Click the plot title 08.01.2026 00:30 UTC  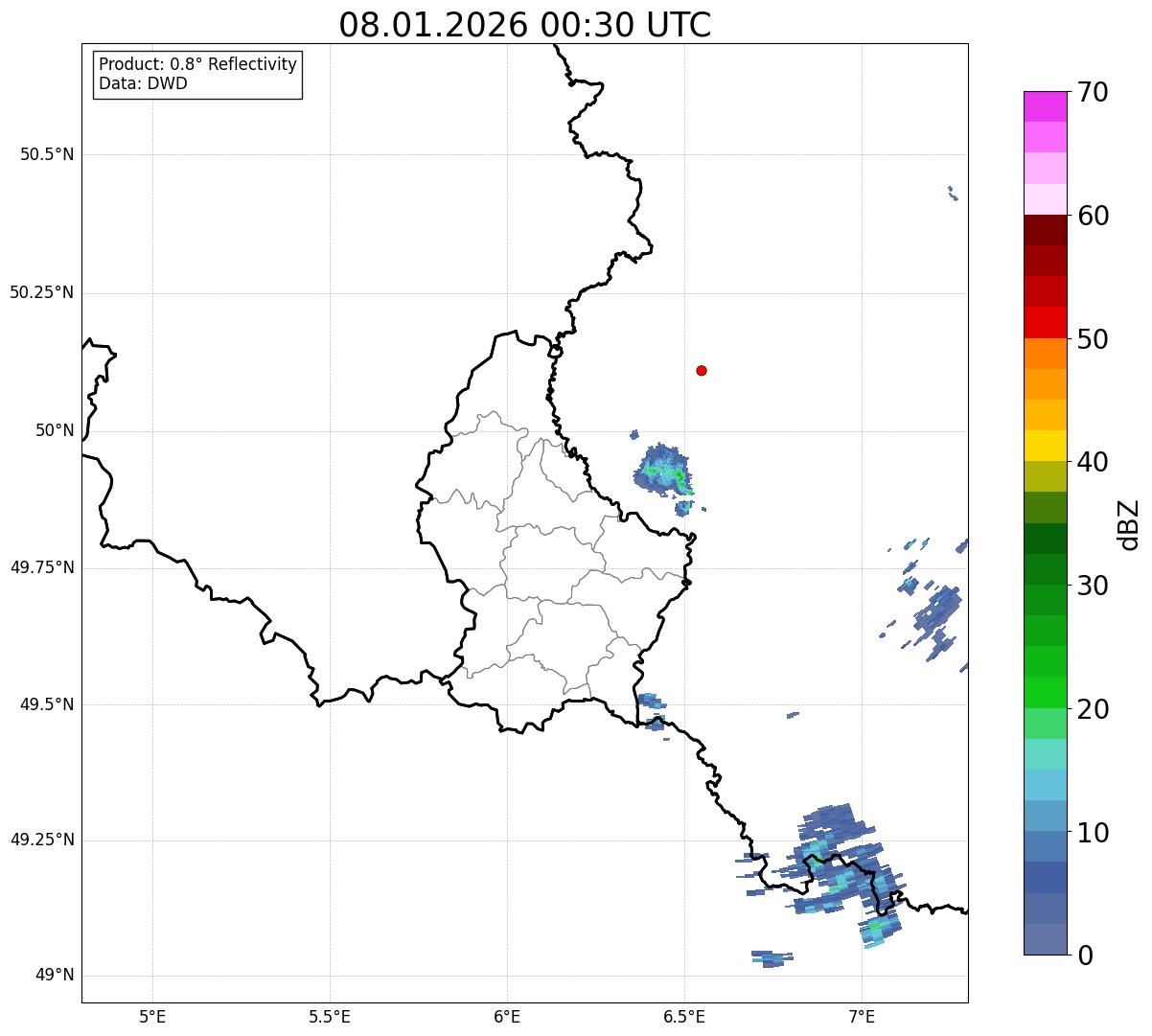(x=525, y=25)
